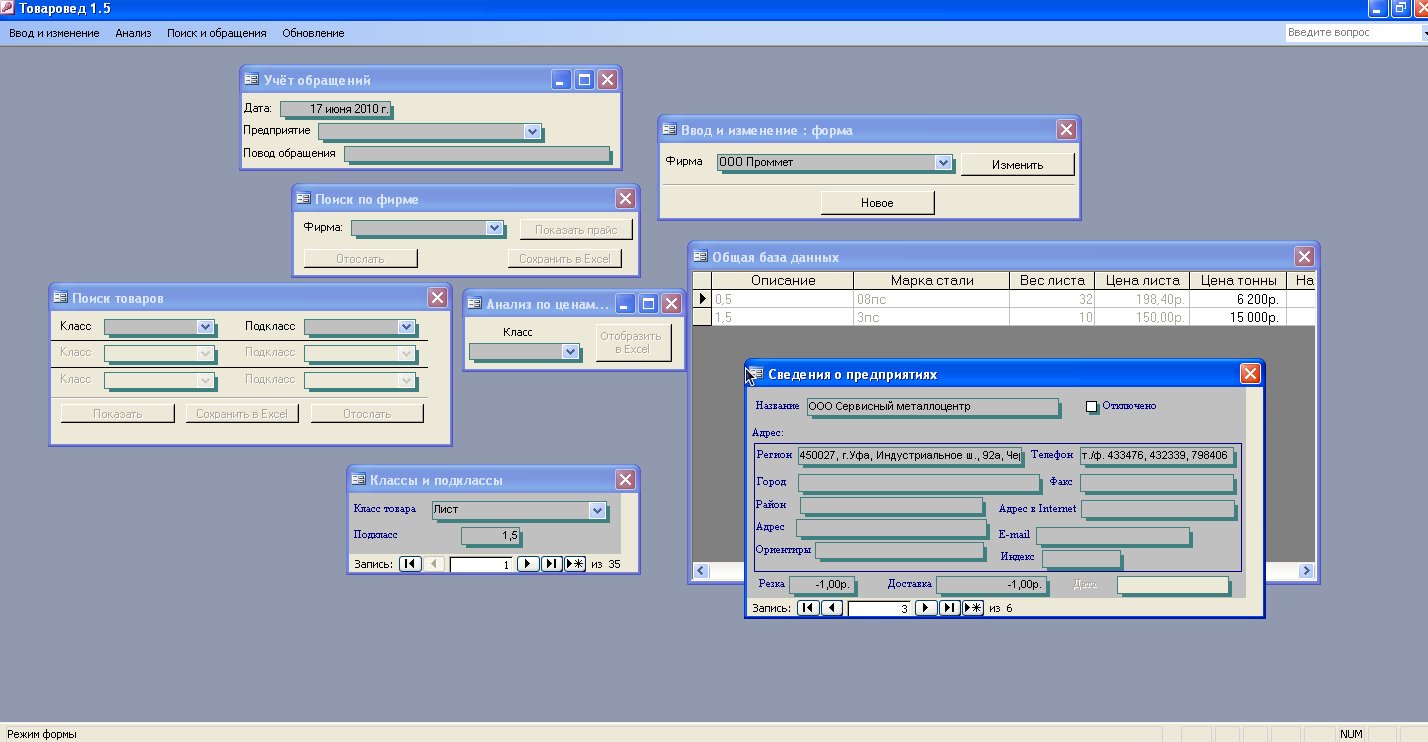Go to previous record in Сведения о предприятиях
Image resolution: width=1428 pixels, height=742 pixels.
(831, 608)
